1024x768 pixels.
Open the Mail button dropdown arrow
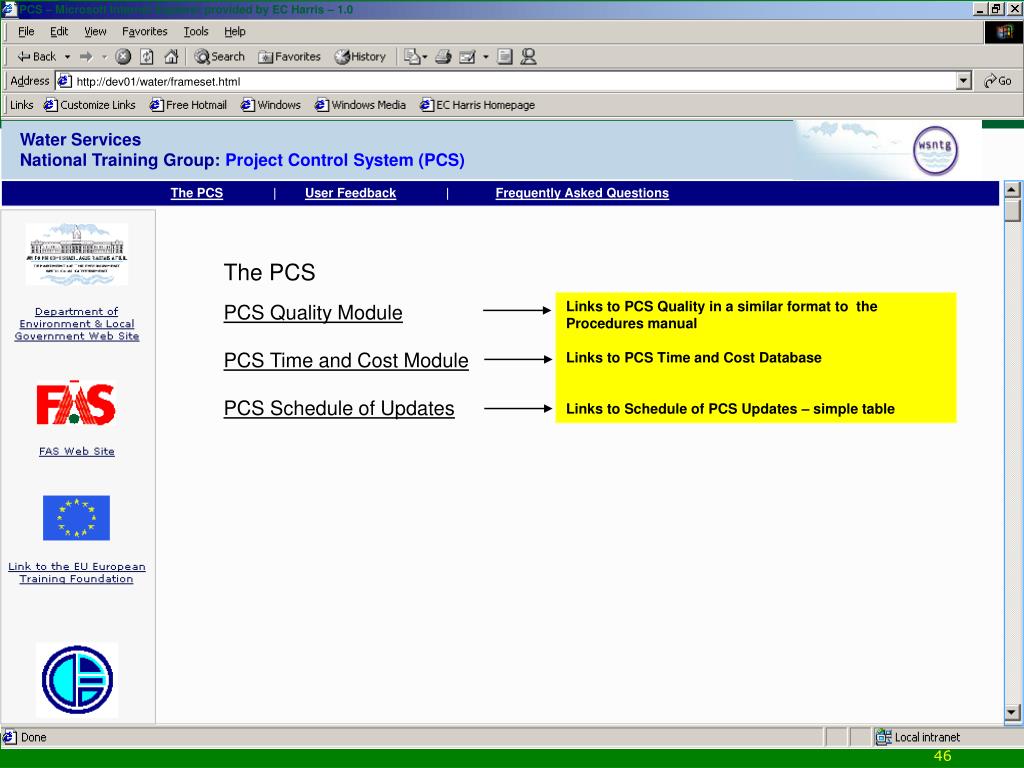click(x=425, y=57)
